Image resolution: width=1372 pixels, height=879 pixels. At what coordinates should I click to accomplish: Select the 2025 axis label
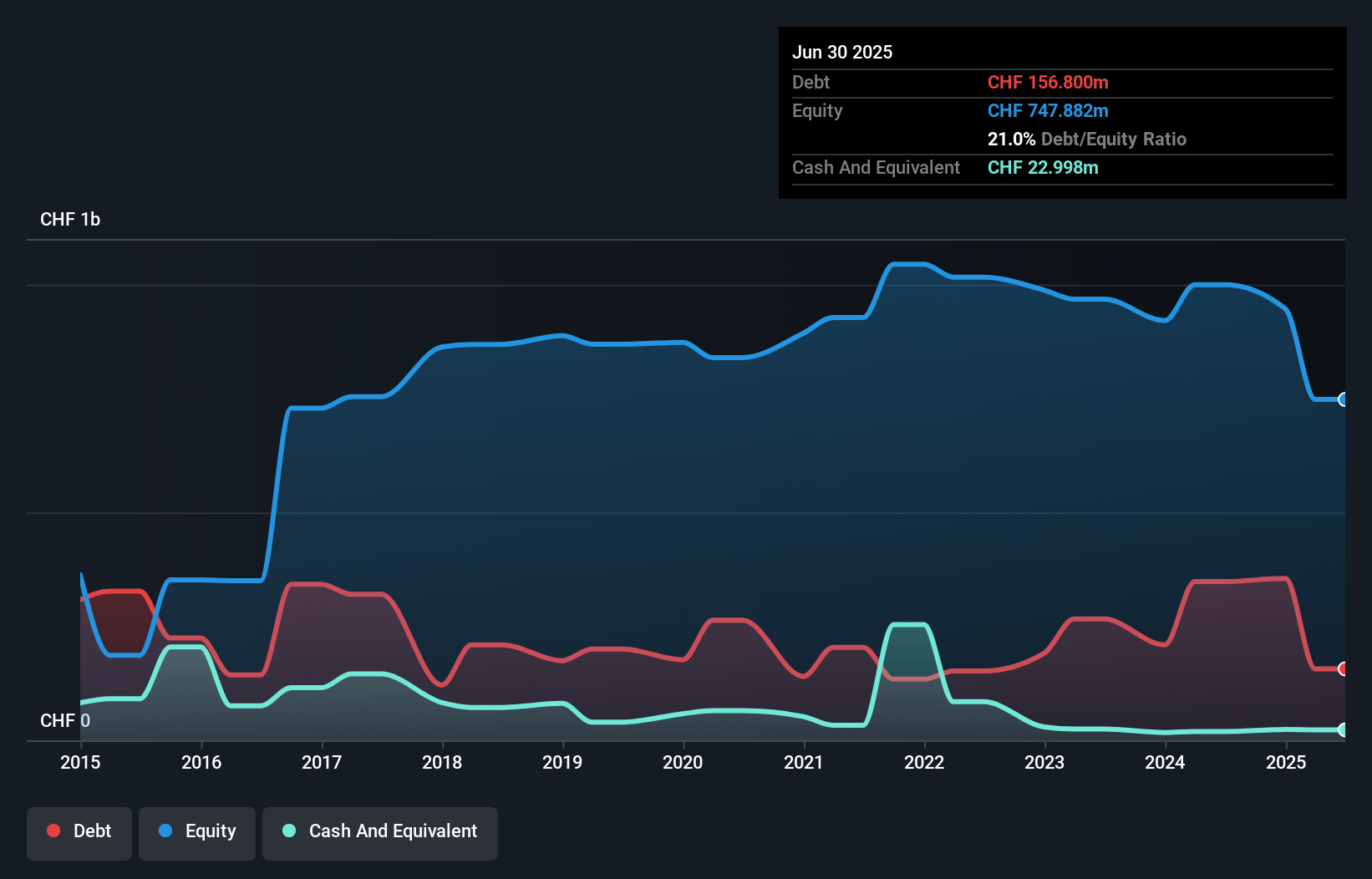[1286, 762]
